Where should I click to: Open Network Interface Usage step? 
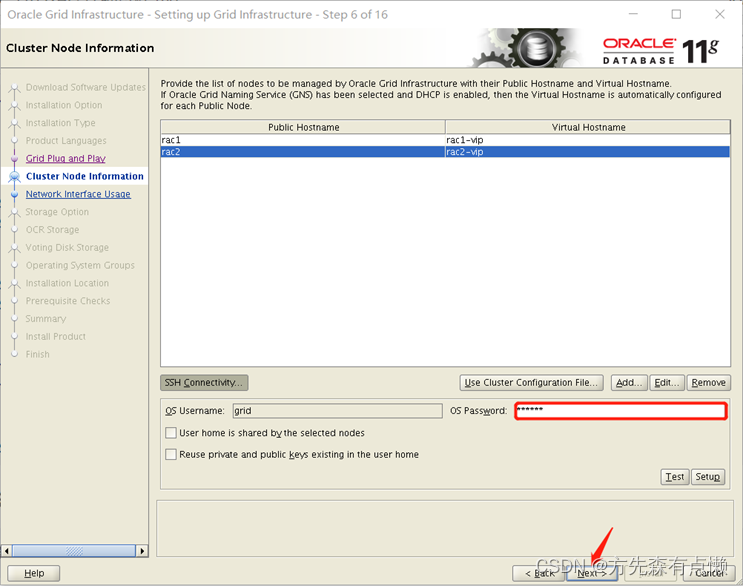coord(78,194)
